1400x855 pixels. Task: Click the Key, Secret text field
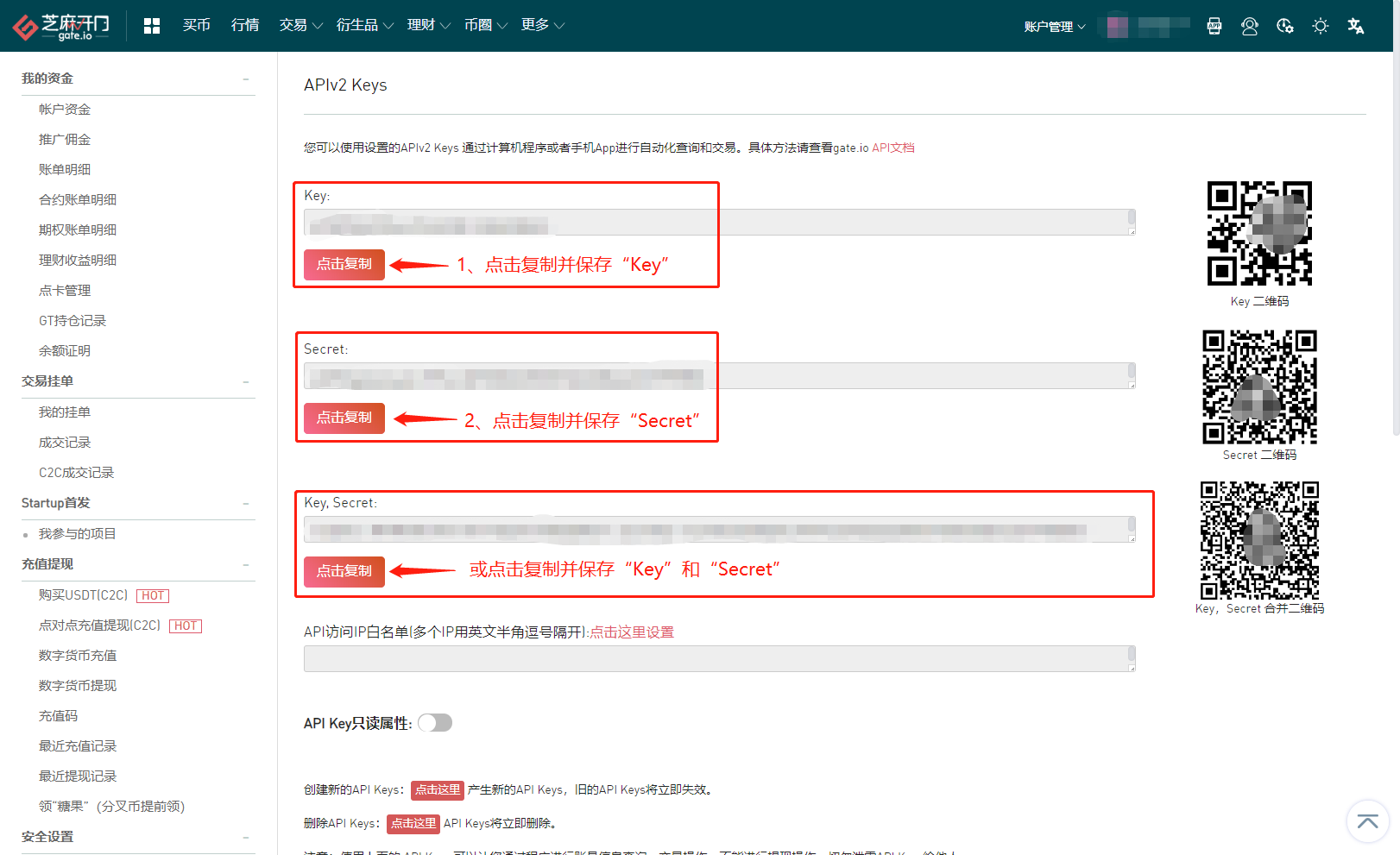click(x=720, y=529)
